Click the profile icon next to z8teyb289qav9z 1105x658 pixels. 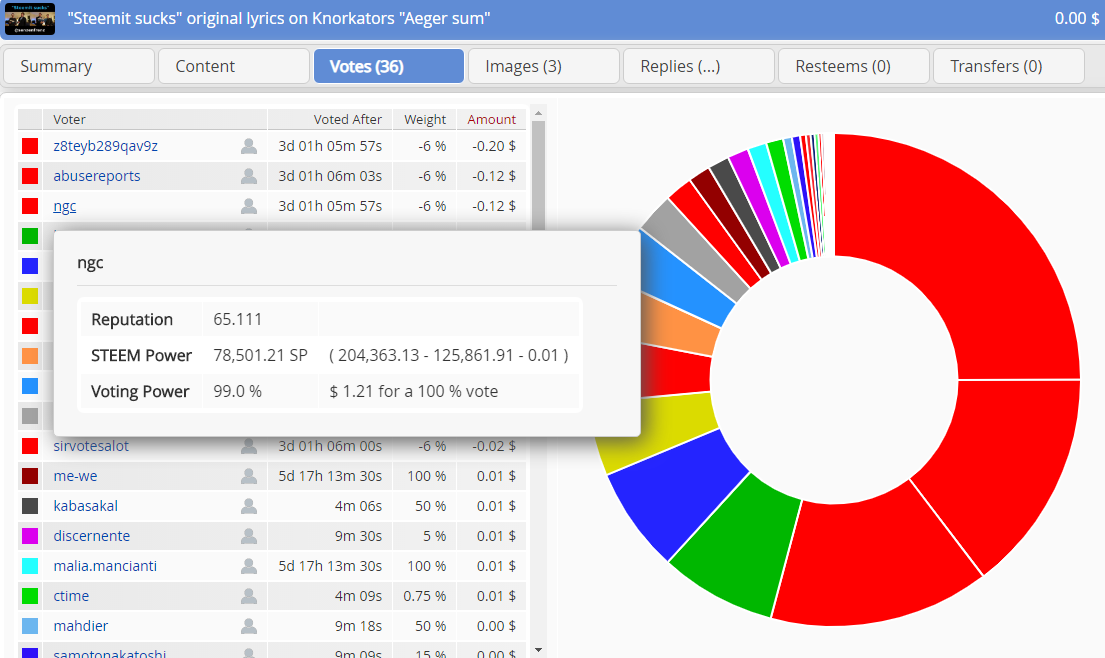click(249, 146)
